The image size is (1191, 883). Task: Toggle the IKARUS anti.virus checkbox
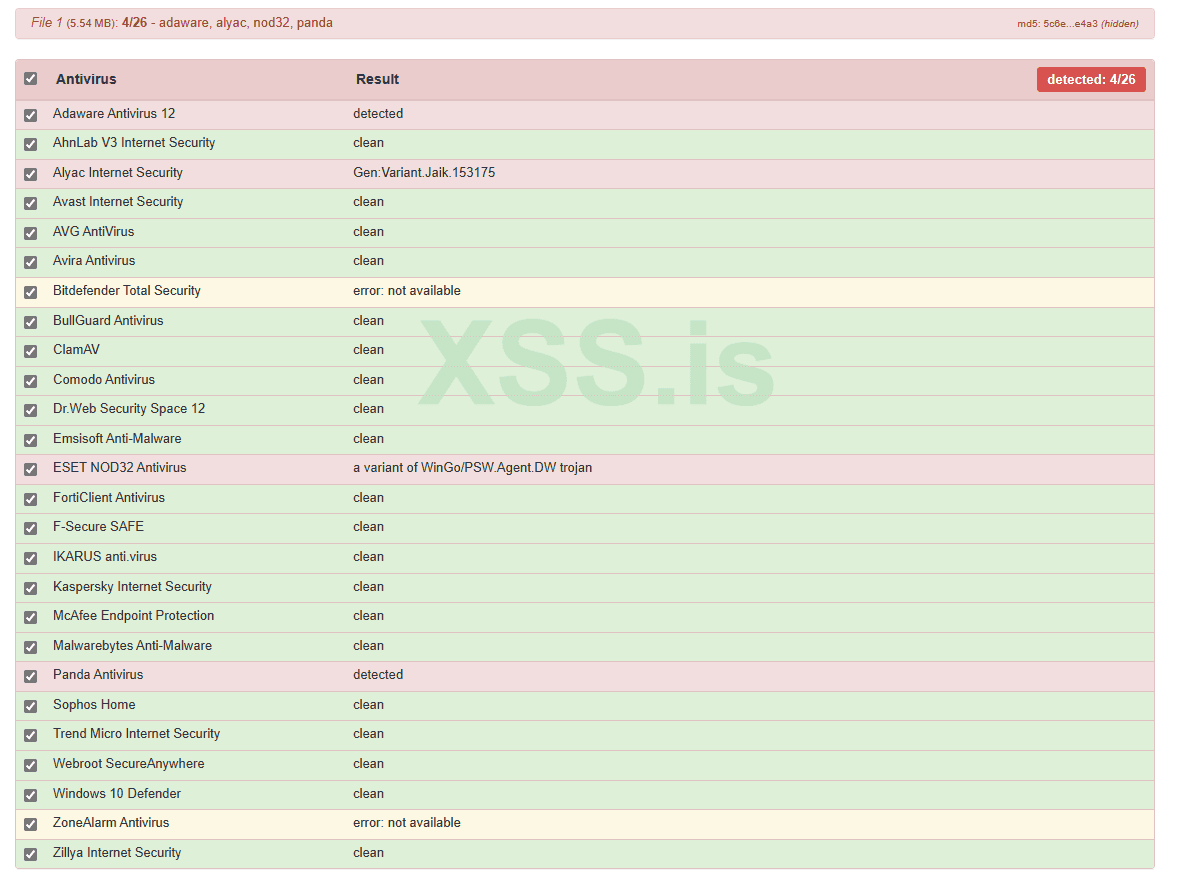[x=30, y=559]
